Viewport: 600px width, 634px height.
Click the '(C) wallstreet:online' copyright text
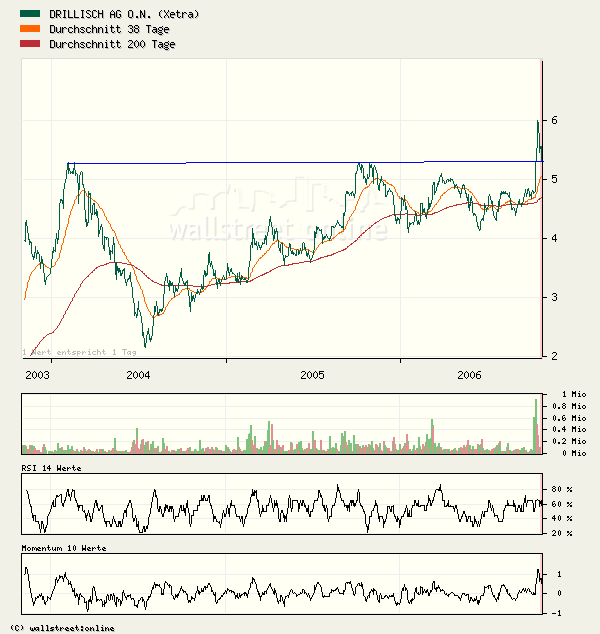point(62,628)
